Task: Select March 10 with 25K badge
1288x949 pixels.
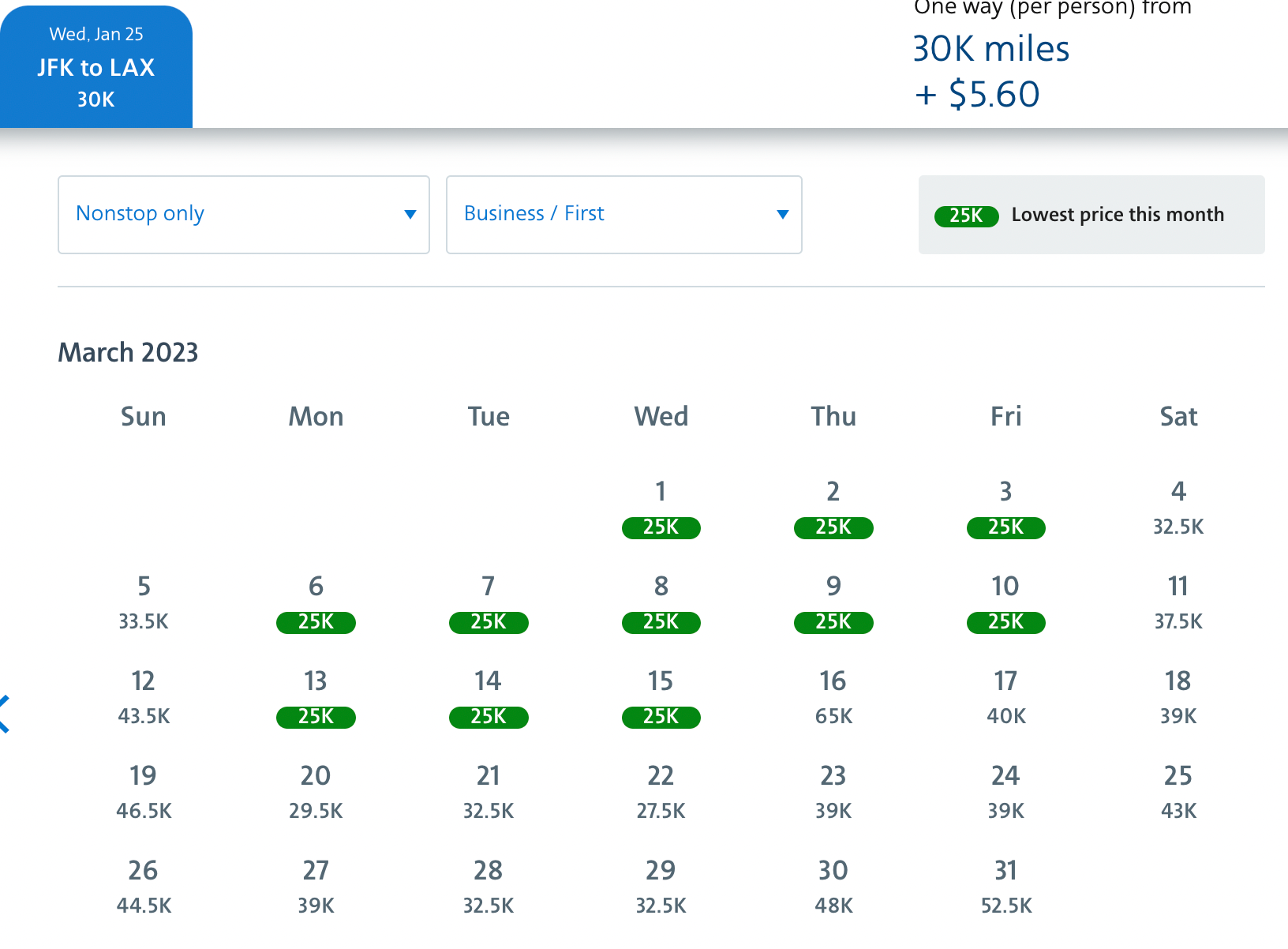Action: [1005, 604]
